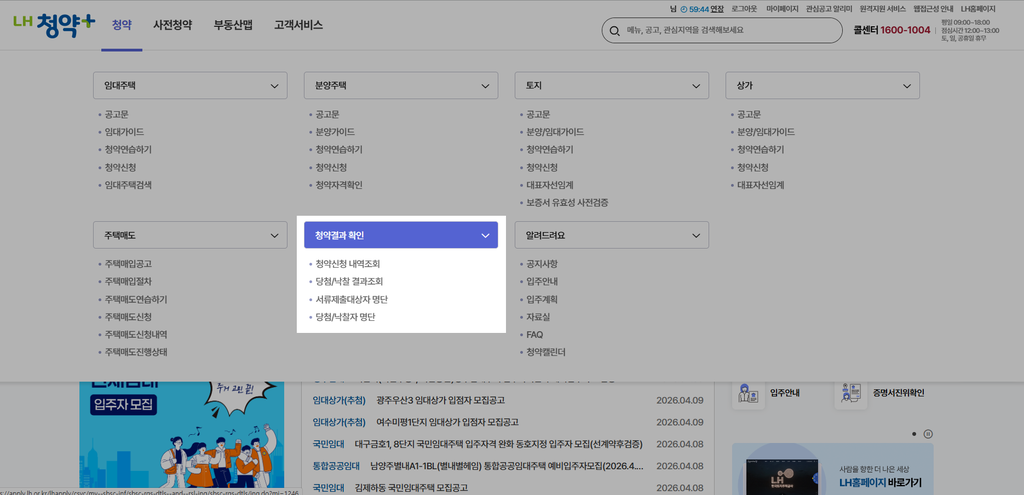1024x495 pixels.
Task: Open 임대주택검색 menu item
Action: pos(128,185)
